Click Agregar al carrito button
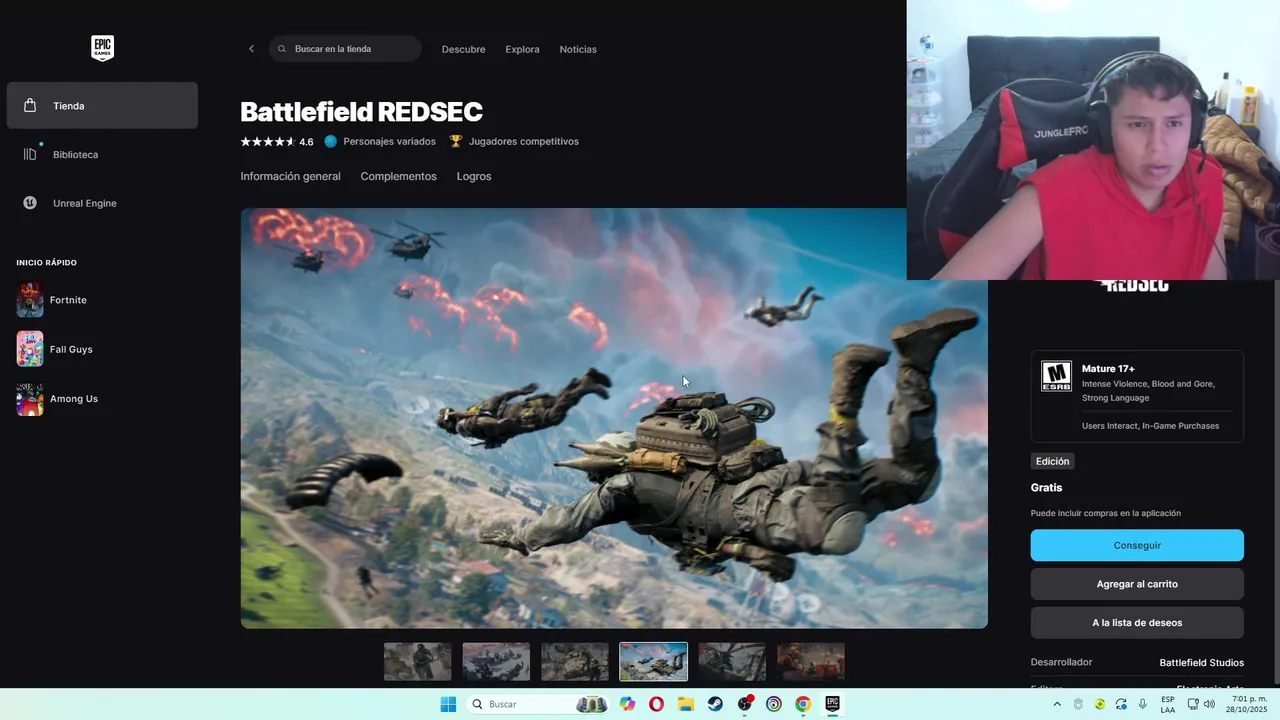The width and height of the screenshot is (1280, 720). click(1137, 584)
